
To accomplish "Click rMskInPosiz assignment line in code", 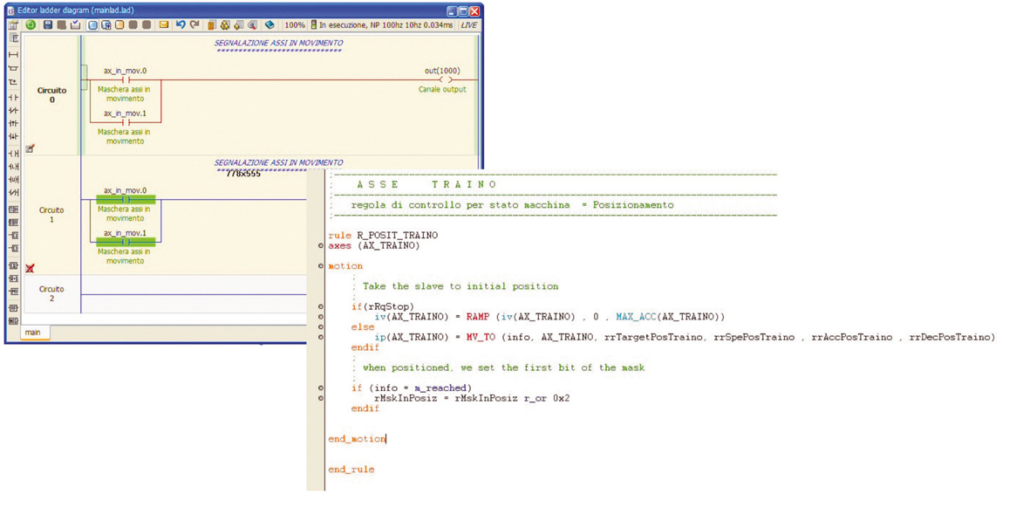I will tap(472, 398).
